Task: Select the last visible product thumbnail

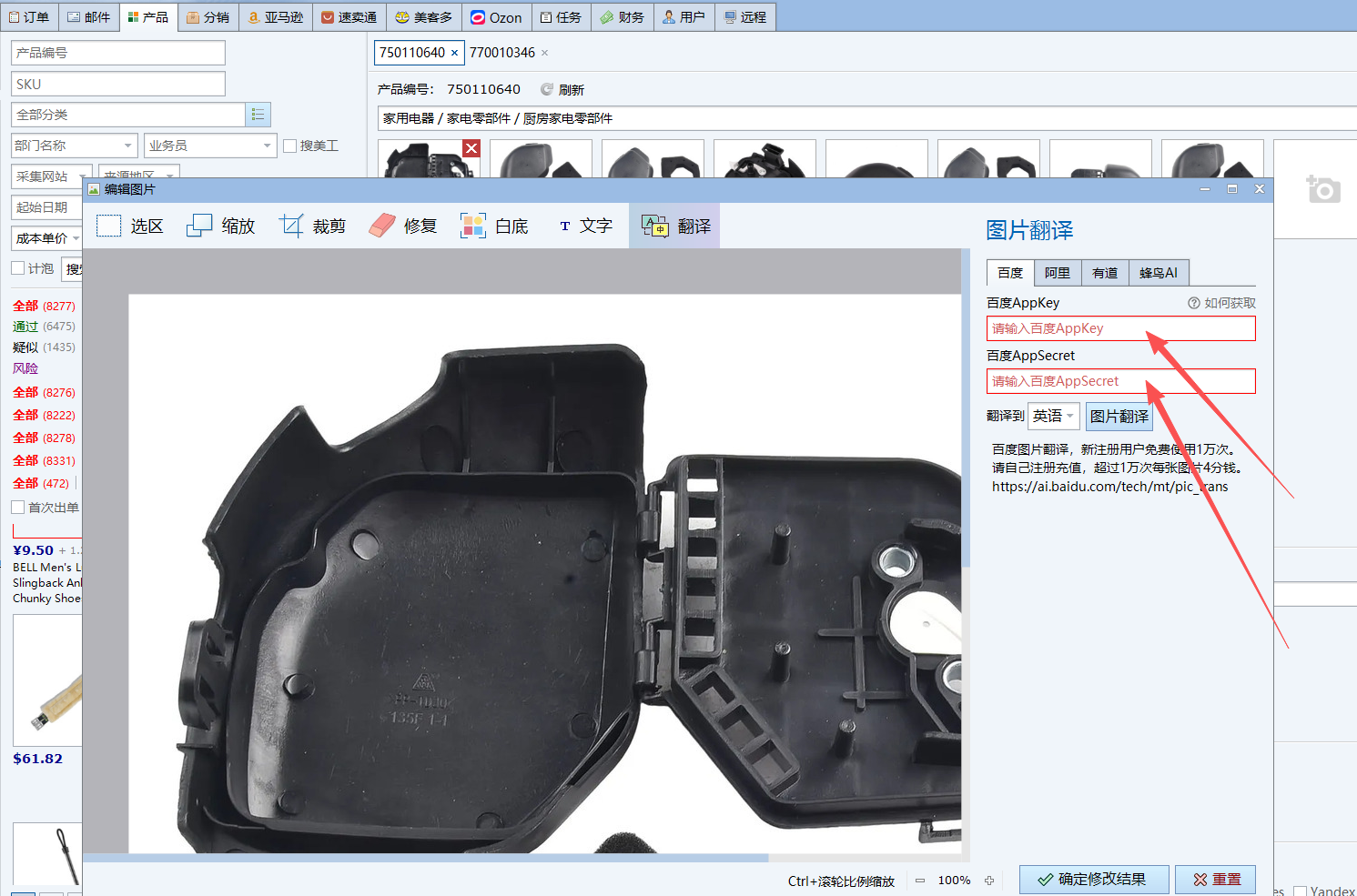Action: 1212,159
